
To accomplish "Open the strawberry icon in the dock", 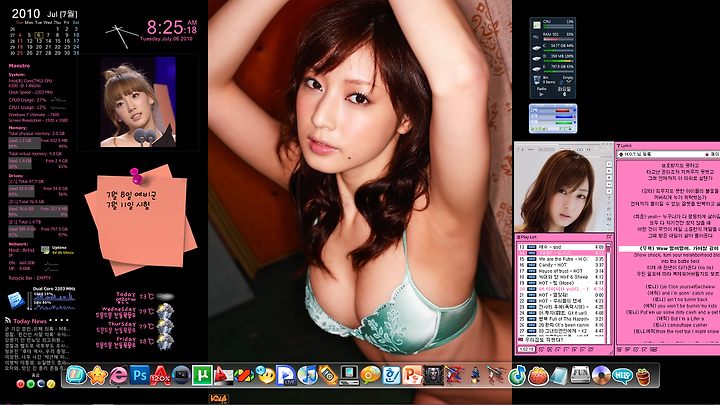I will point(538,376).
